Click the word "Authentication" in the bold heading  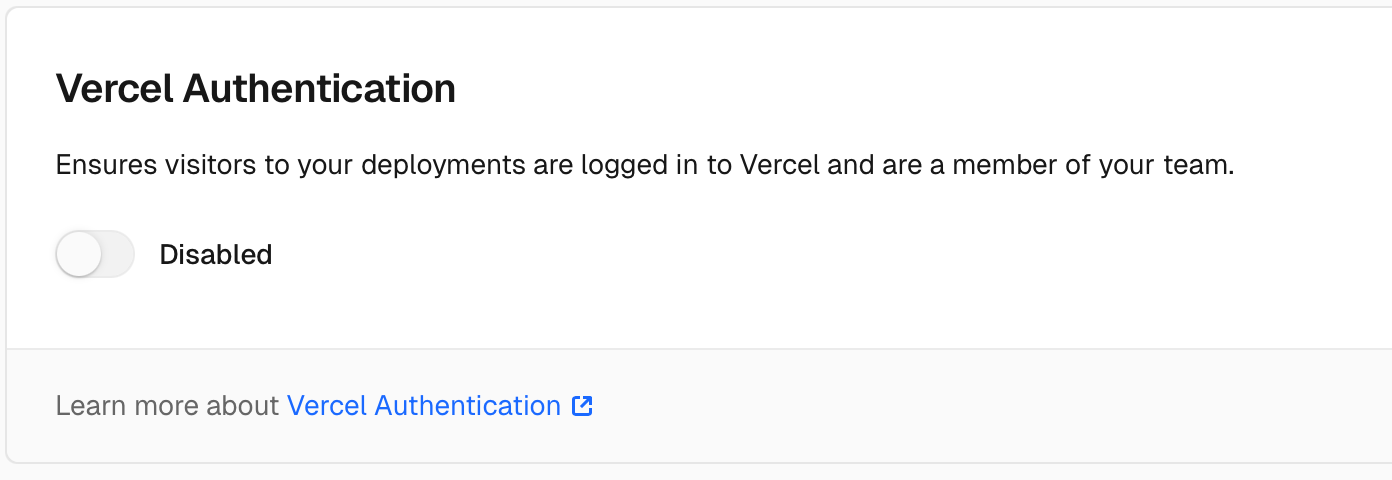320,89
